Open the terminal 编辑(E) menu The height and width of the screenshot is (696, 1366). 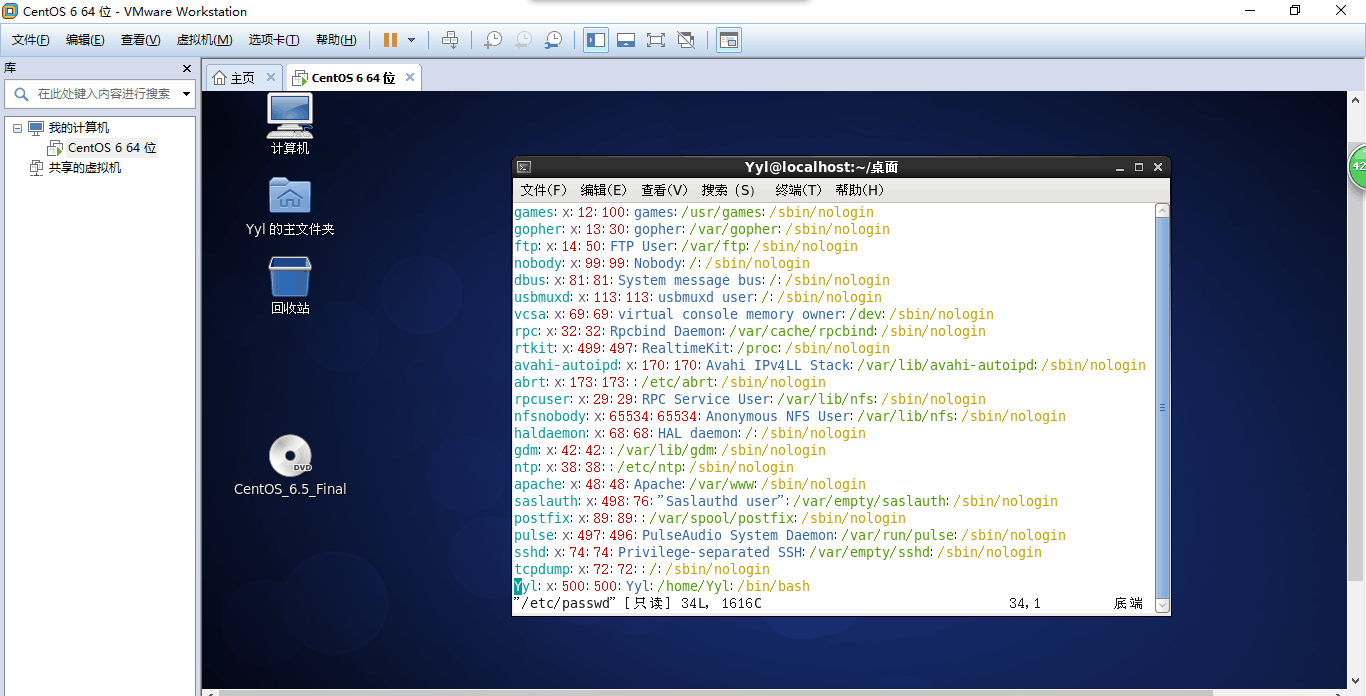click(604, 190)
